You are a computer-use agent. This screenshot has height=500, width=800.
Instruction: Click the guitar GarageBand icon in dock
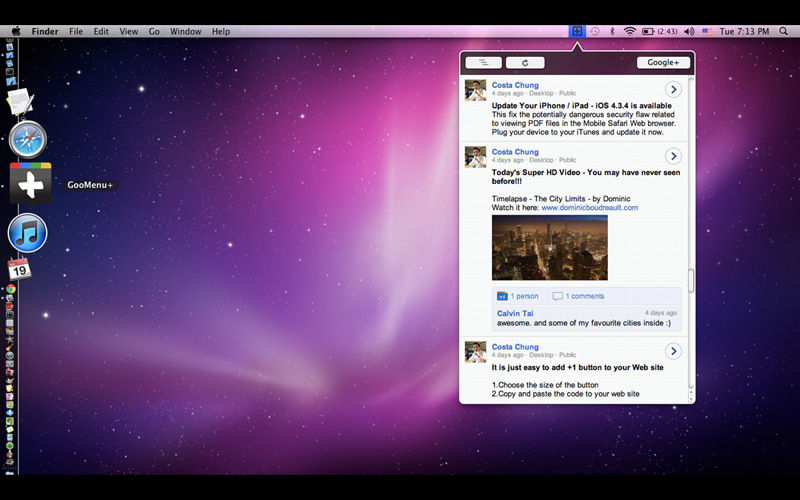(x=10, y=347)
